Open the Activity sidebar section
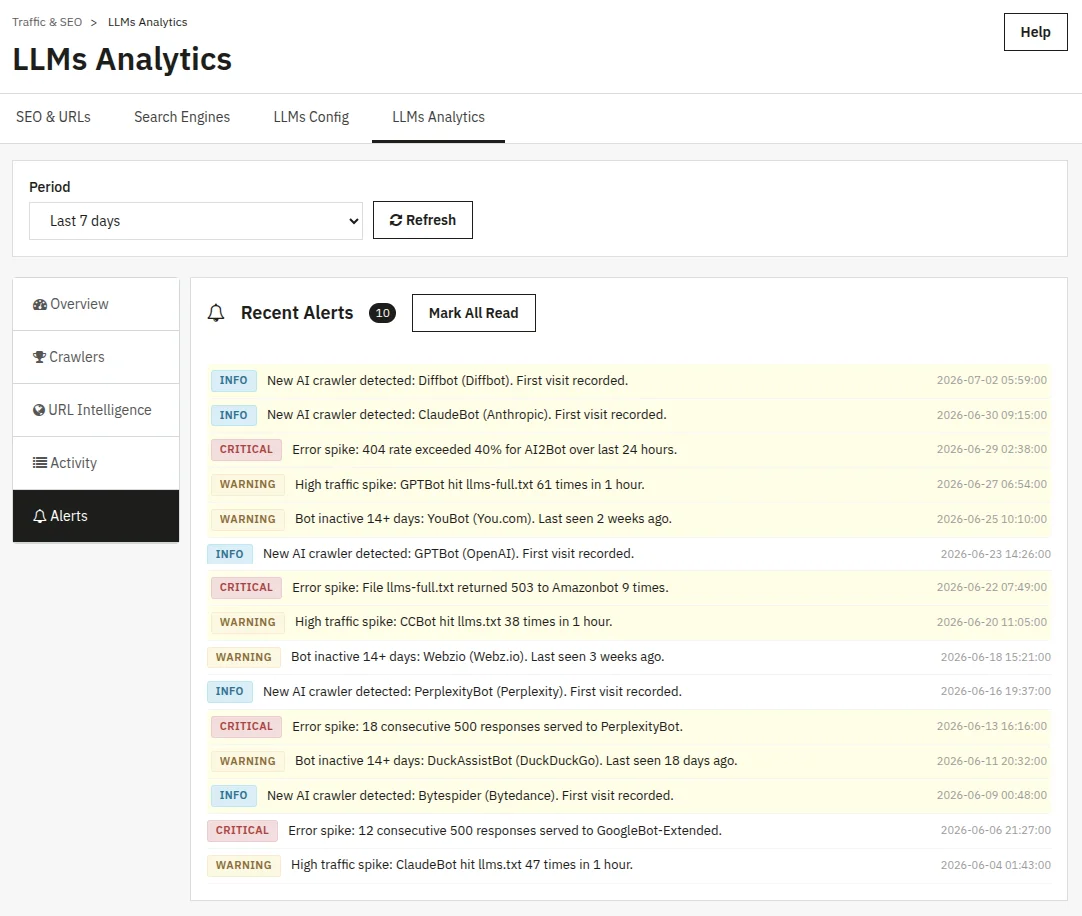The width and height of the screenshot is (1082, 916). click(x=96, y=462)
